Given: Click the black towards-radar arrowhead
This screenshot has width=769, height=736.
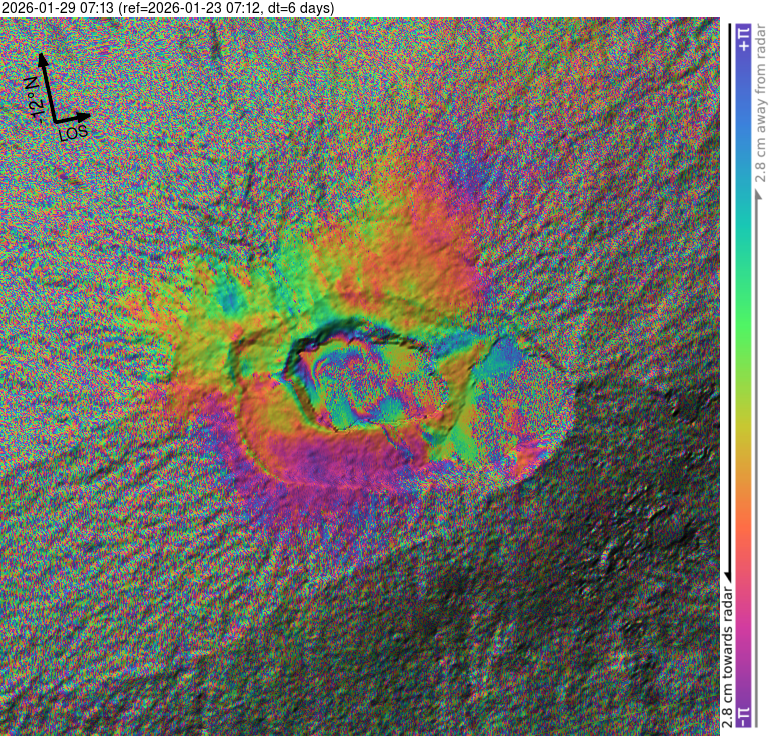Looking at the screenshot, I should pyautogui.click(x=727, y=575).
